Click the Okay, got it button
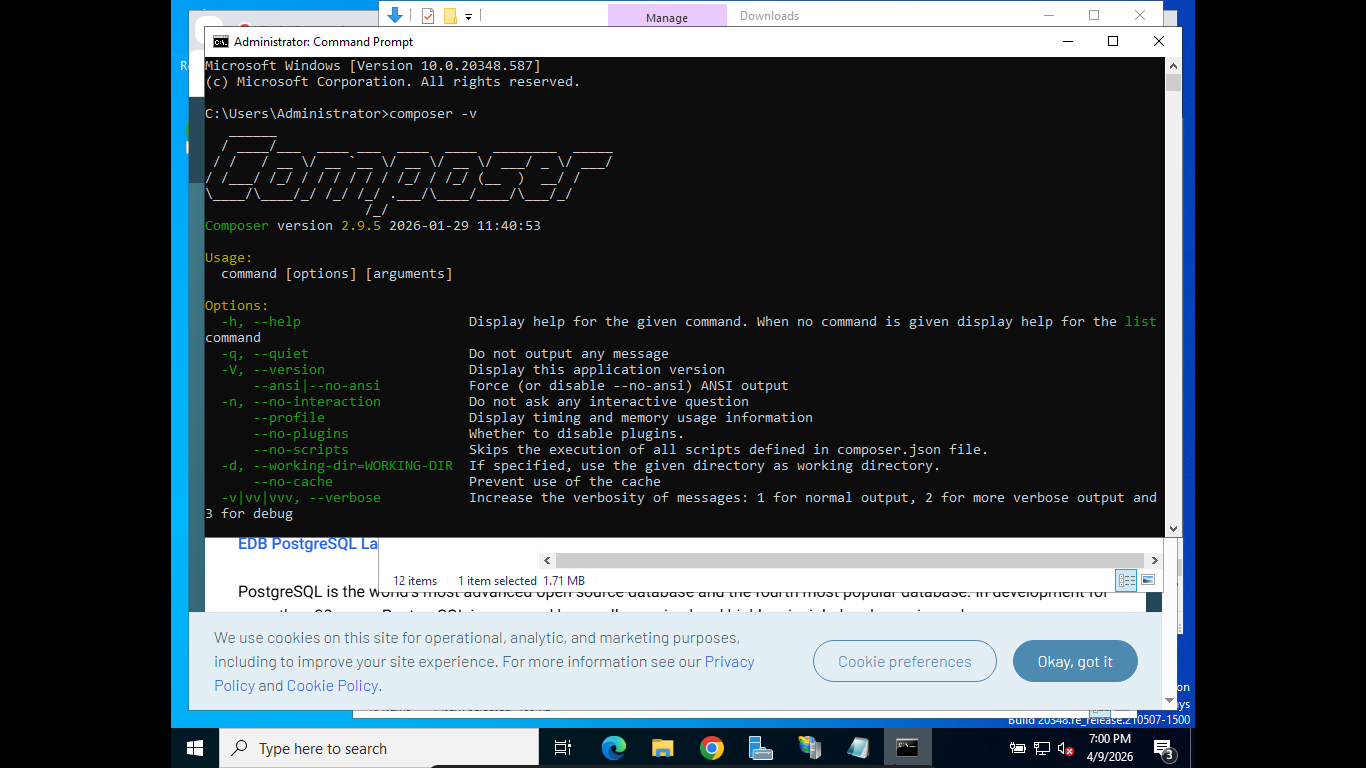The height and width of the screenshot is (768, 1366). [1075, 661]
